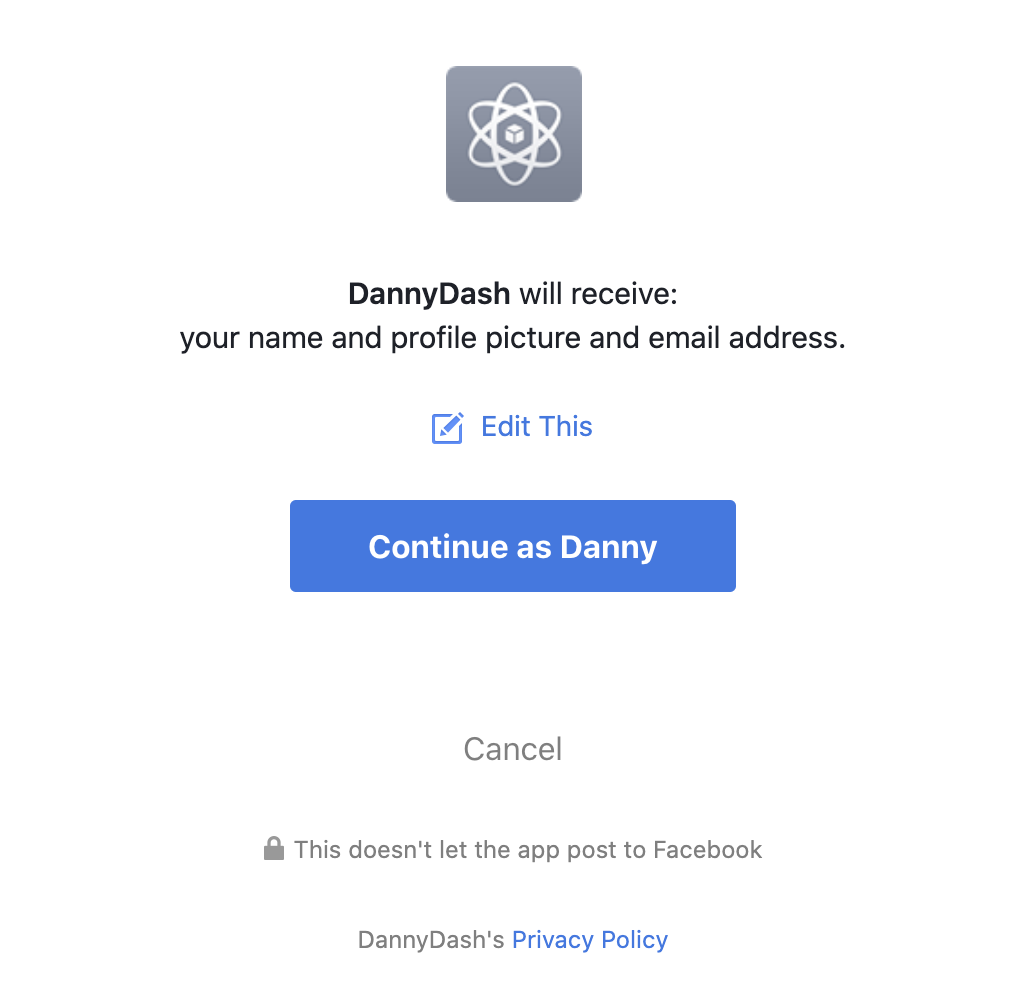This screenshot has height=1002, width=1026.
Task: Click the pencil edit icon
Action: pos(448,428)
